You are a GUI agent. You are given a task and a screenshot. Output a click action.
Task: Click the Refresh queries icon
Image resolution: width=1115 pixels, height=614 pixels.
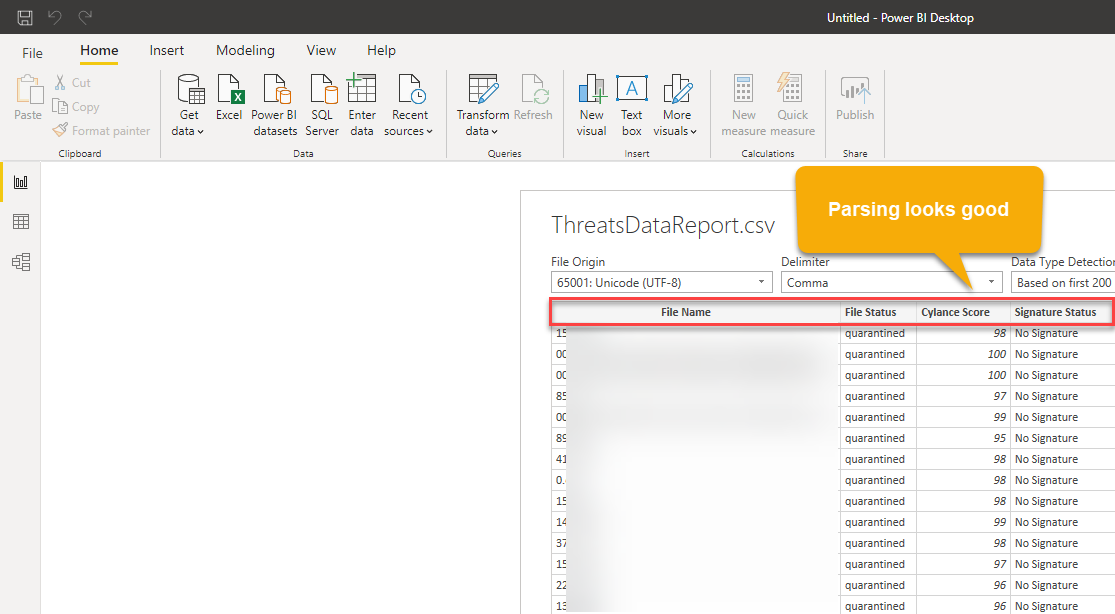coord(533,89)
